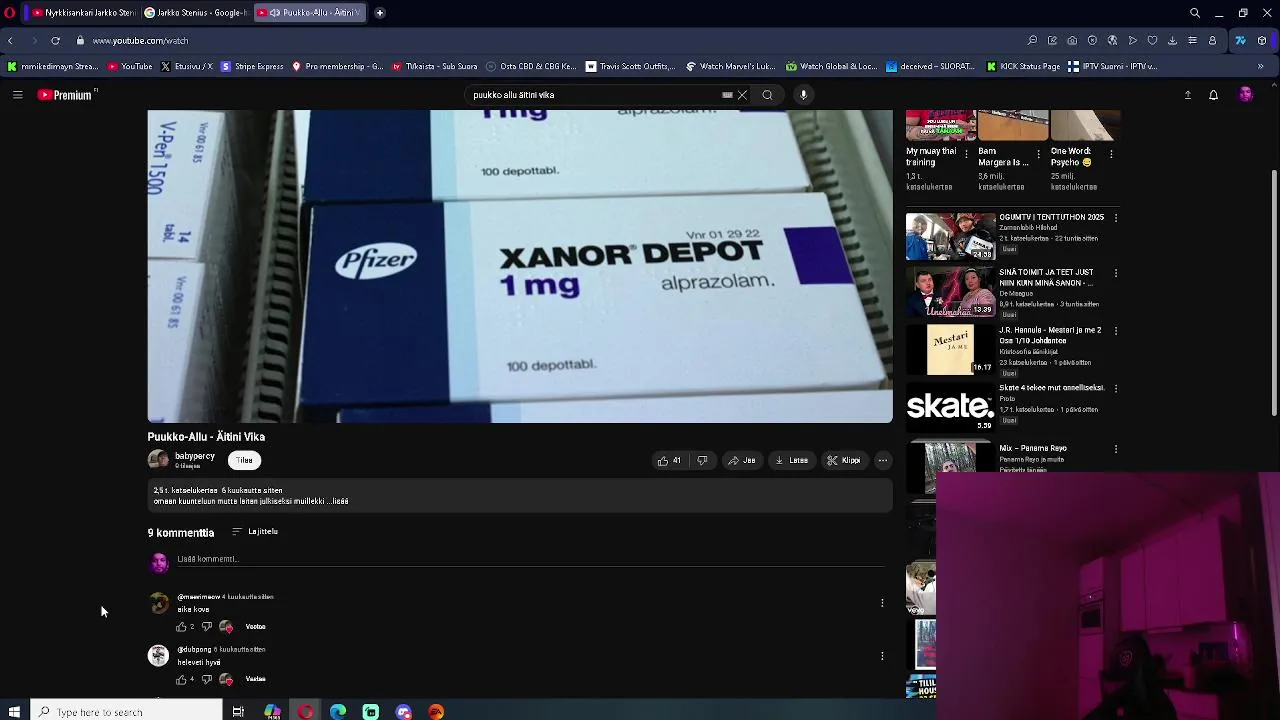This screenshot has width=1280, height=720.
Task: Open Opera tab search magnifier
Action: coord(1195,13)
